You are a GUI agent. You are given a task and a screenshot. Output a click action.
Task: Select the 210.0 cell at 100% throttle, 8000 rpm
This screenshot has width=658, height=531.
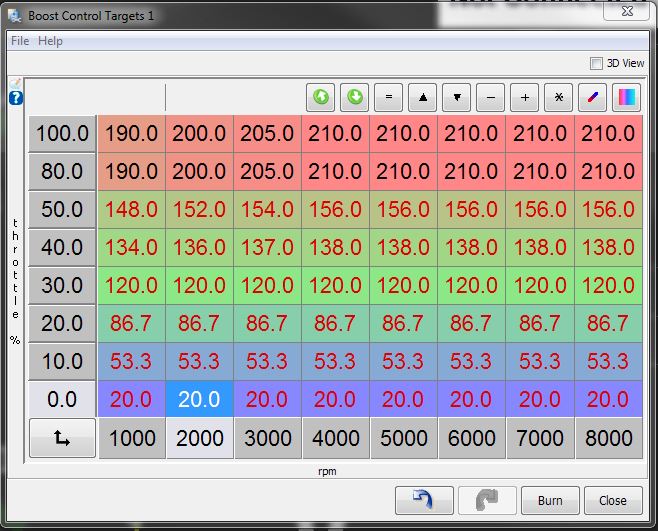pos(608,133)
